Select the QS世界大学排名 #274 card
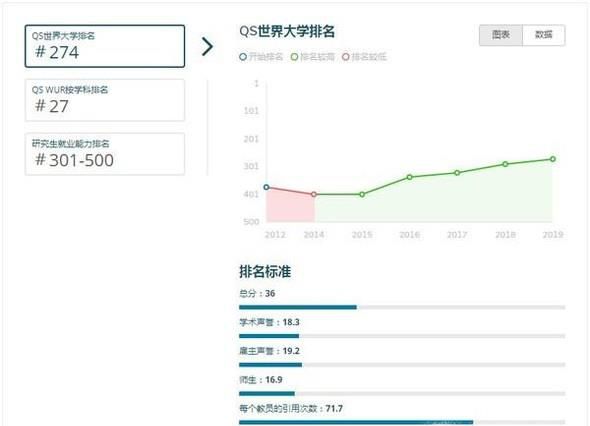Image resolution: width=590 pixels, height=426 pixels. 105,46
